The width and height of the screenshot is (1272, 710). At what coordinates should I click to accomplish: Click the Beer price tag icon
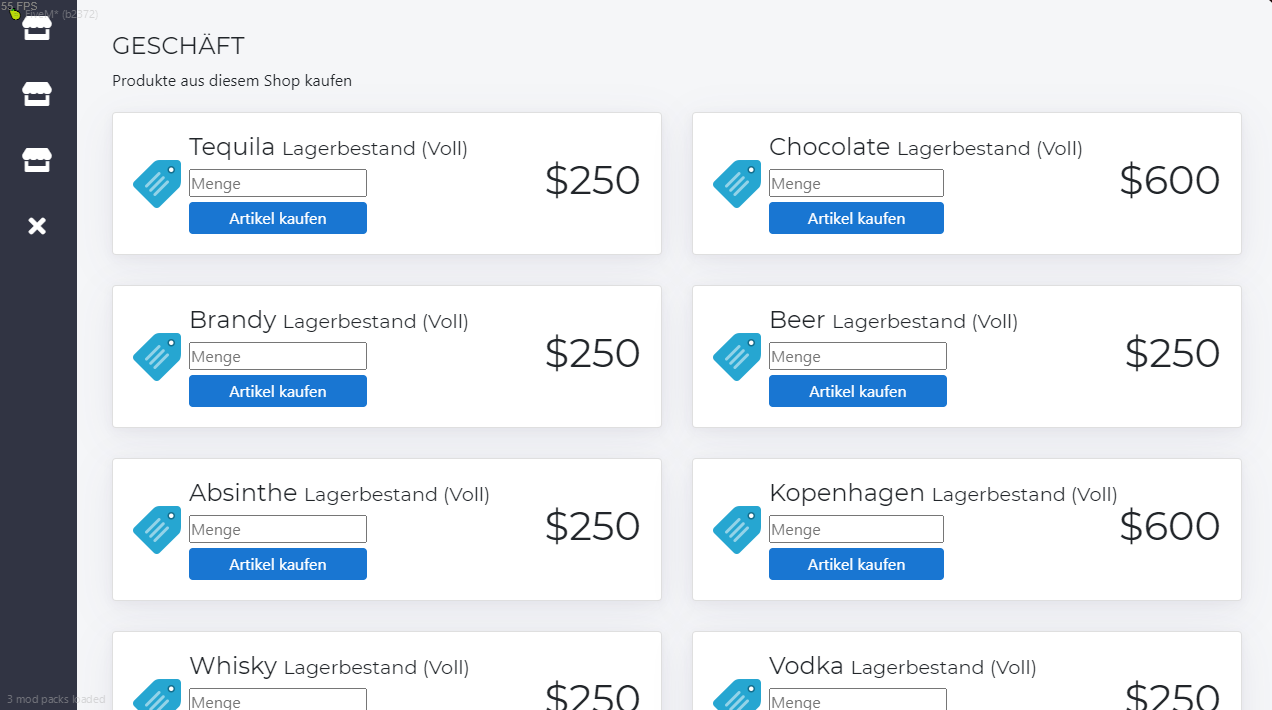point(737,357)
